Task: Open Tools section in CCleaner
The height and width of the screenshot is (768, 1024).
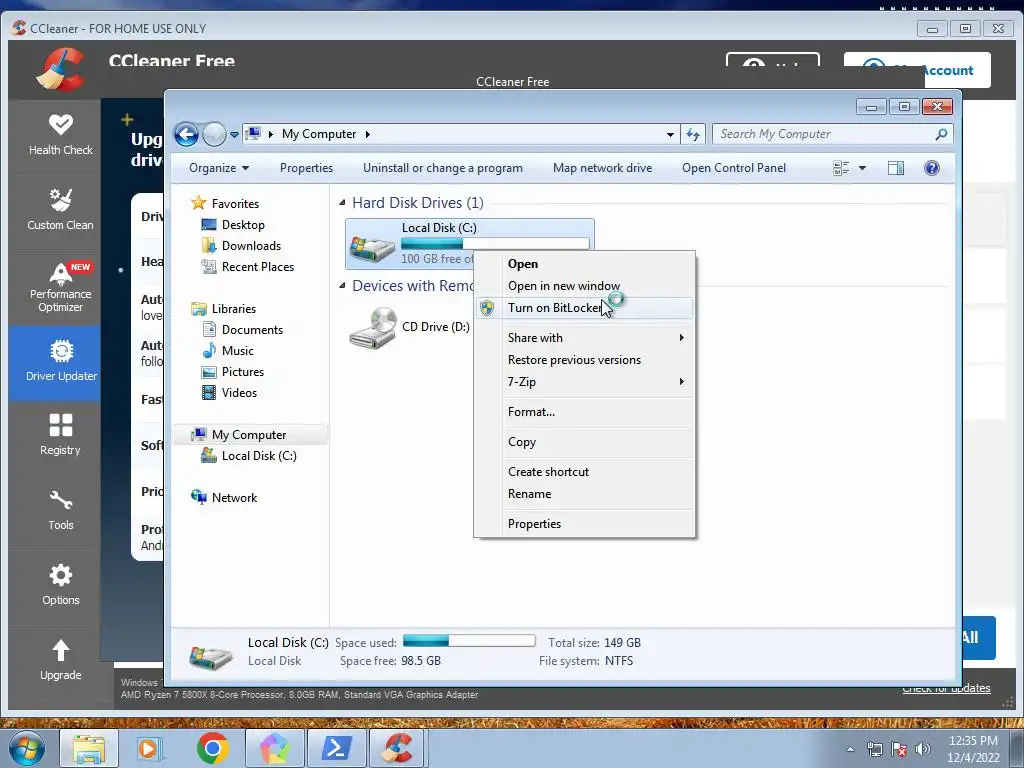Action: tap(60, 511)
